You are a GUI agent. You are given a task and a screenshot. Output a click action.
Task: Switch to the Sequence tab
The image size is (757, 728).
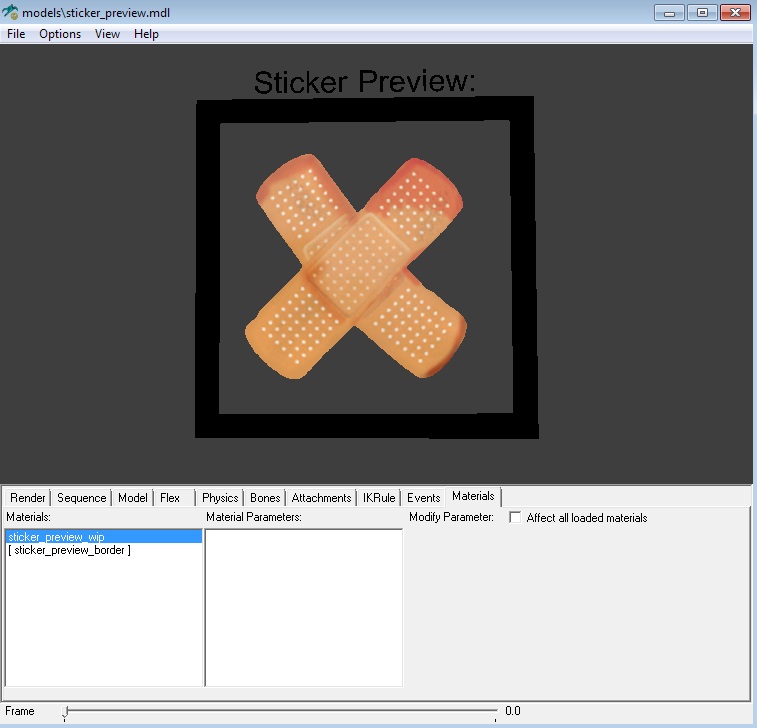click(82, 498)
